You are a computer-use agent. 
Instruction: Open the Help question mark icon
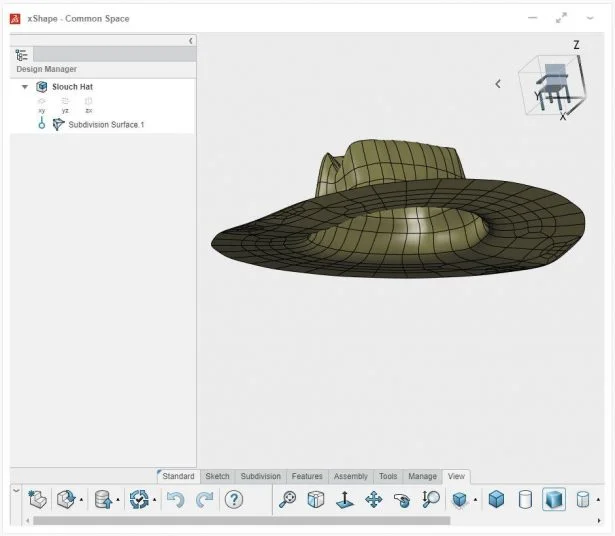[234, 499]
